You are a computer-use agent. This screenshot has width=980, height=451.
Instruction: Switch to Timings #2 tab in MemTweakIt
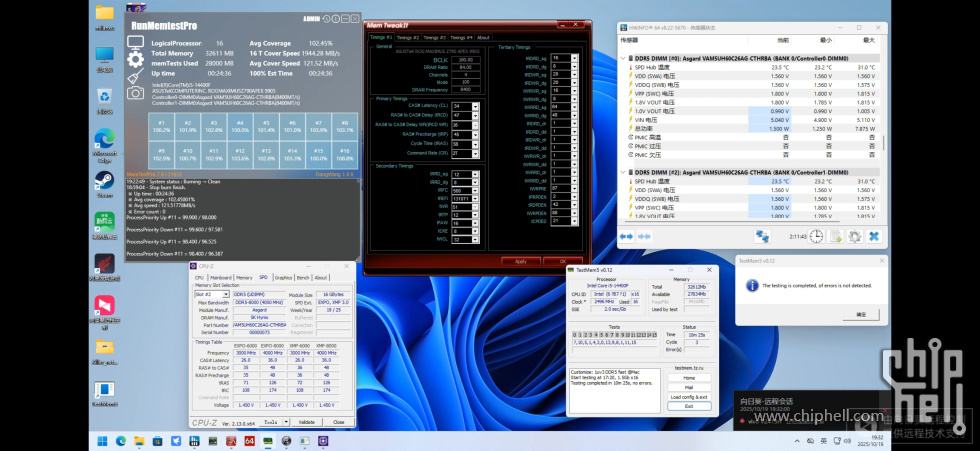pyautogui.click(x=407, y=37)
